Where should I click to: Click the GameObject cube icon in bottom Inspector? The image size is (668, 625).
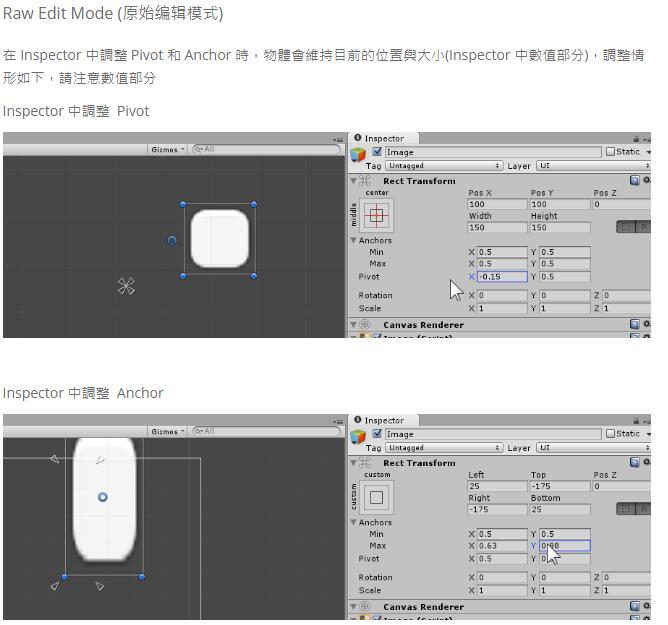358,436
